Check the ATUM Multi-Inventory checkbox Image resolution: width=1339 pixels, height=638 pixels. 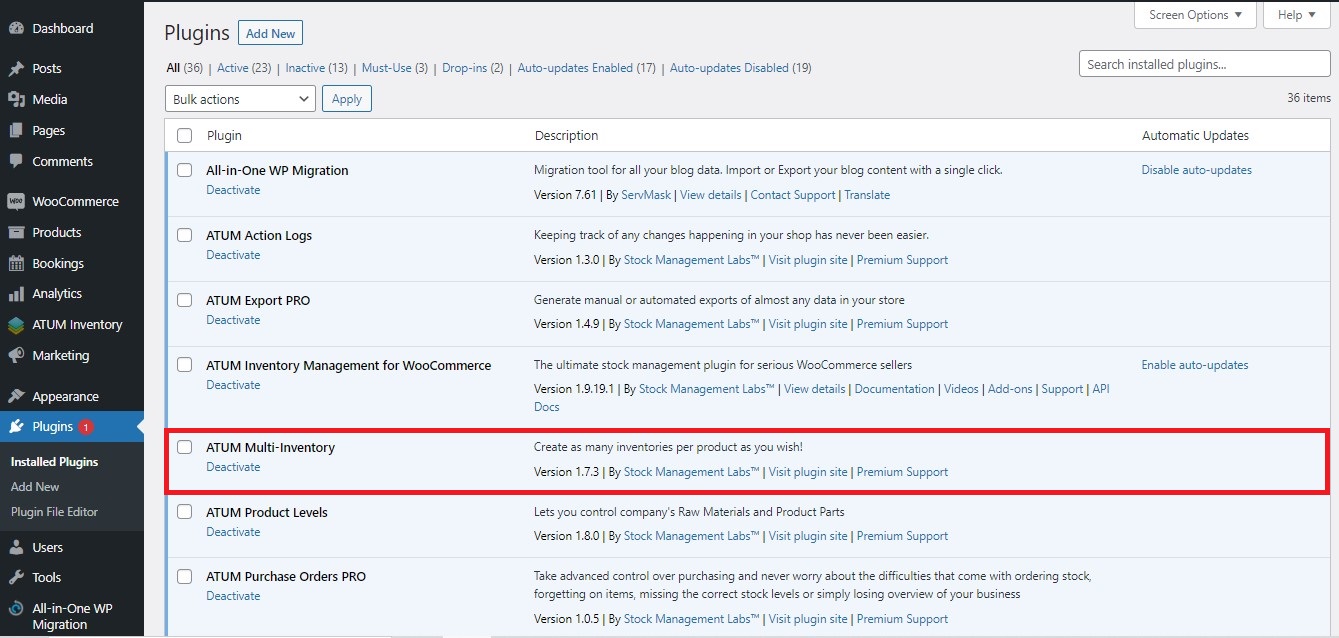(x=184, y=447)
